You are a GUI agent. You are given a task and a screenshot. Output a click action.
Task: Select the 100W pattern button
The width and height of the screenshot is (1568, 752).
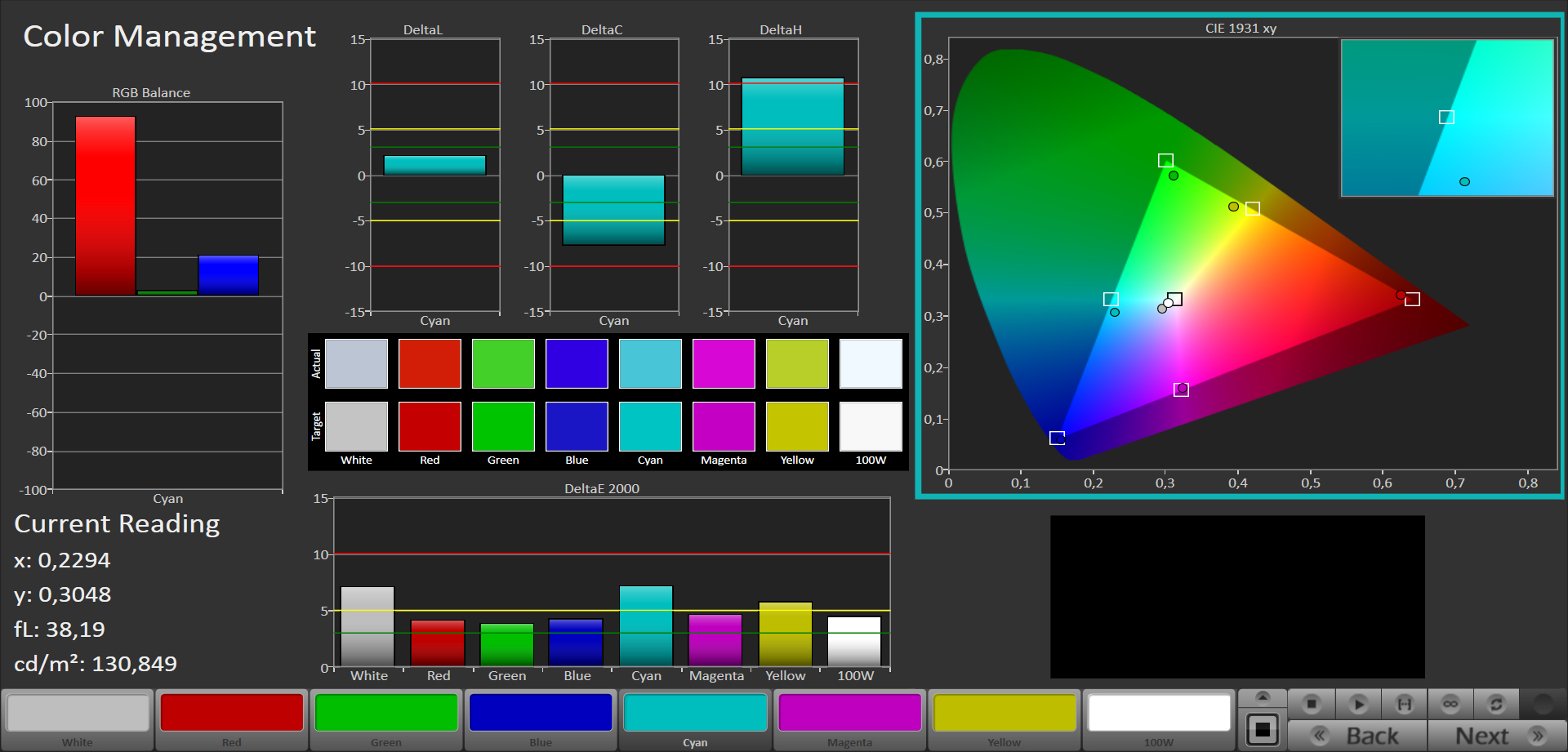[x=1159, y=720]
